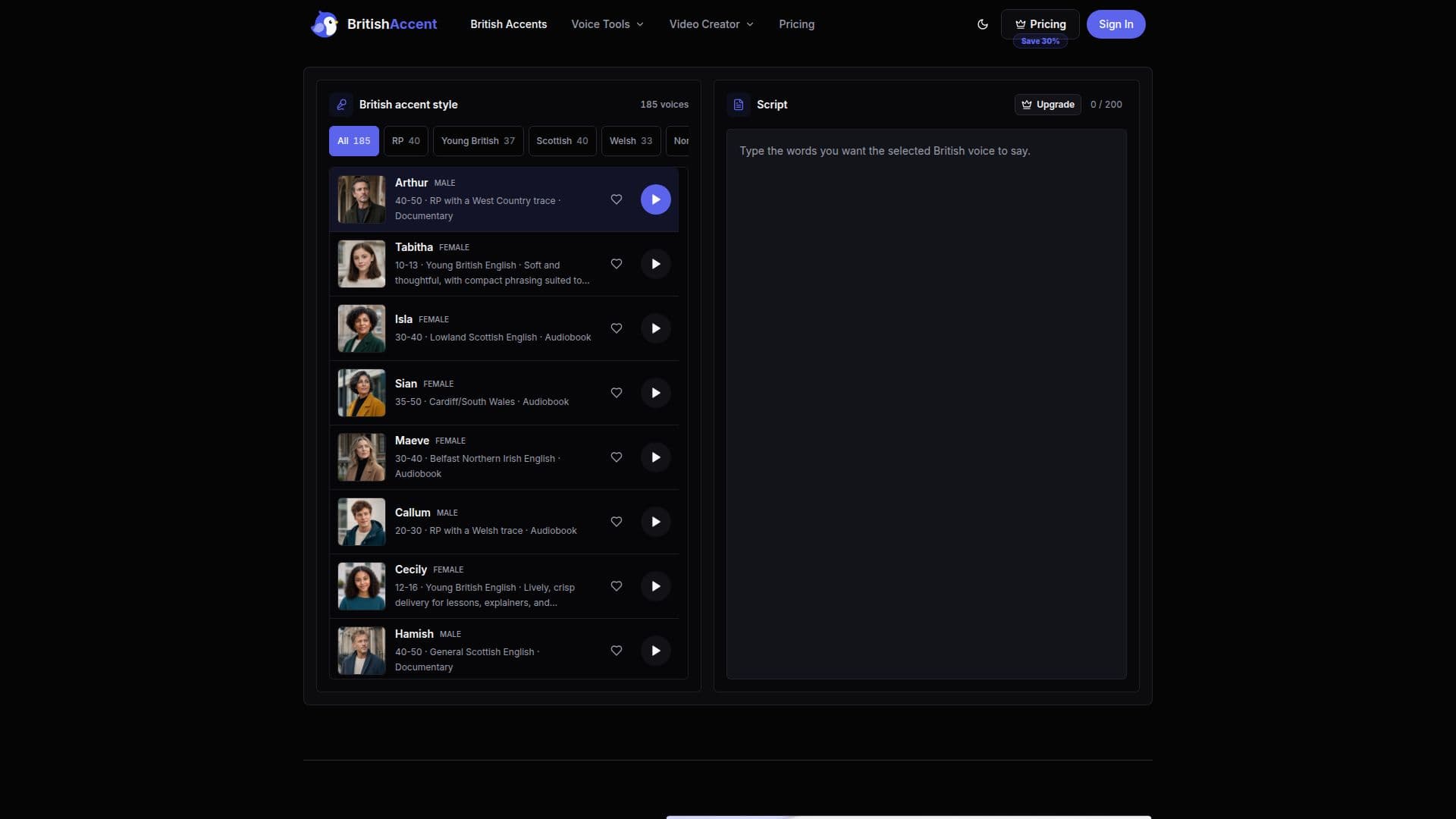Click the BritishAccent brand text
1456x819 pixels.
(x=392, y=24)
